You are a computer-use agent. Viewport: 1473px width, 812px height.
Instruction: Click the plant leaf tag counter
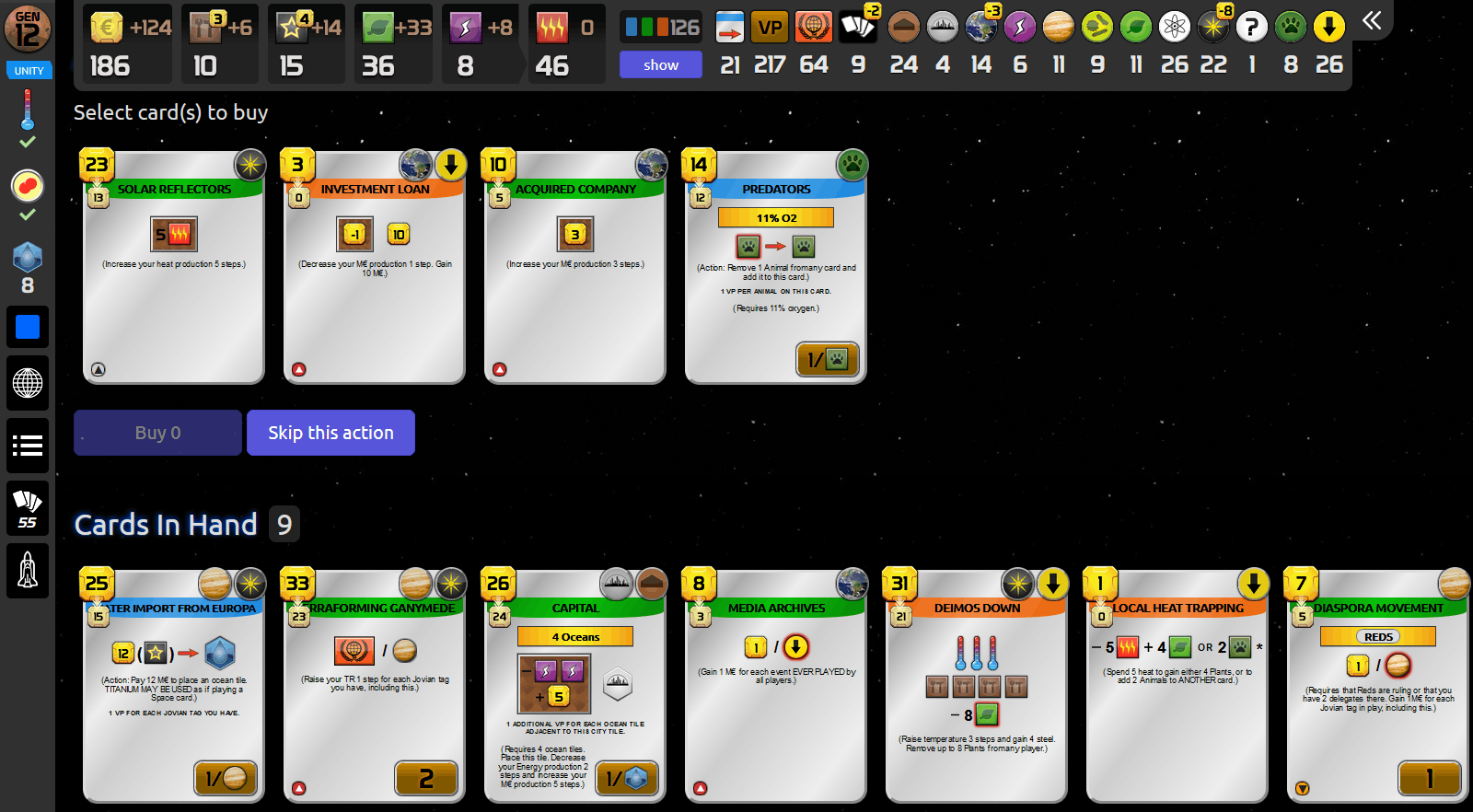[1136, 27]
